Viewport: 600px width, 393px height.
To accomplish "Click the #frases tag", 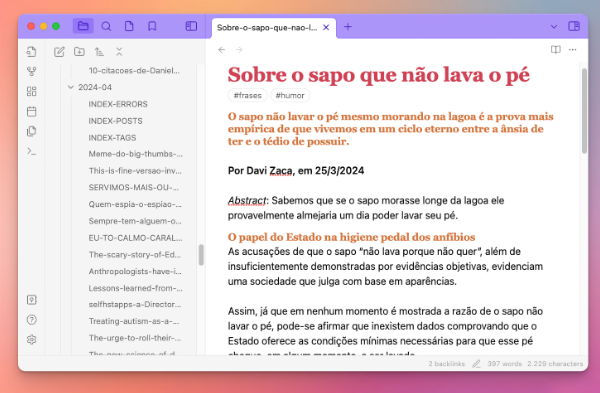I will click(248, 95).
